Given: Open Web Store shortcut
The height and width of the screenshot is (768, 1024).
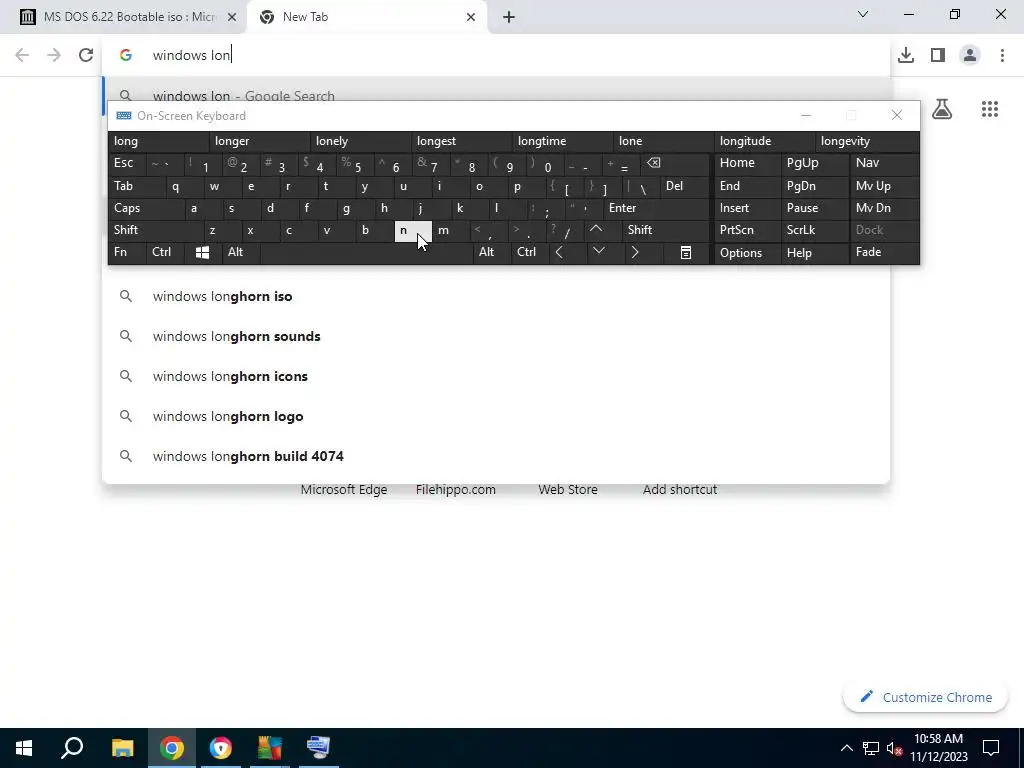Looking at the screenshot, I should tap(568, 490).
